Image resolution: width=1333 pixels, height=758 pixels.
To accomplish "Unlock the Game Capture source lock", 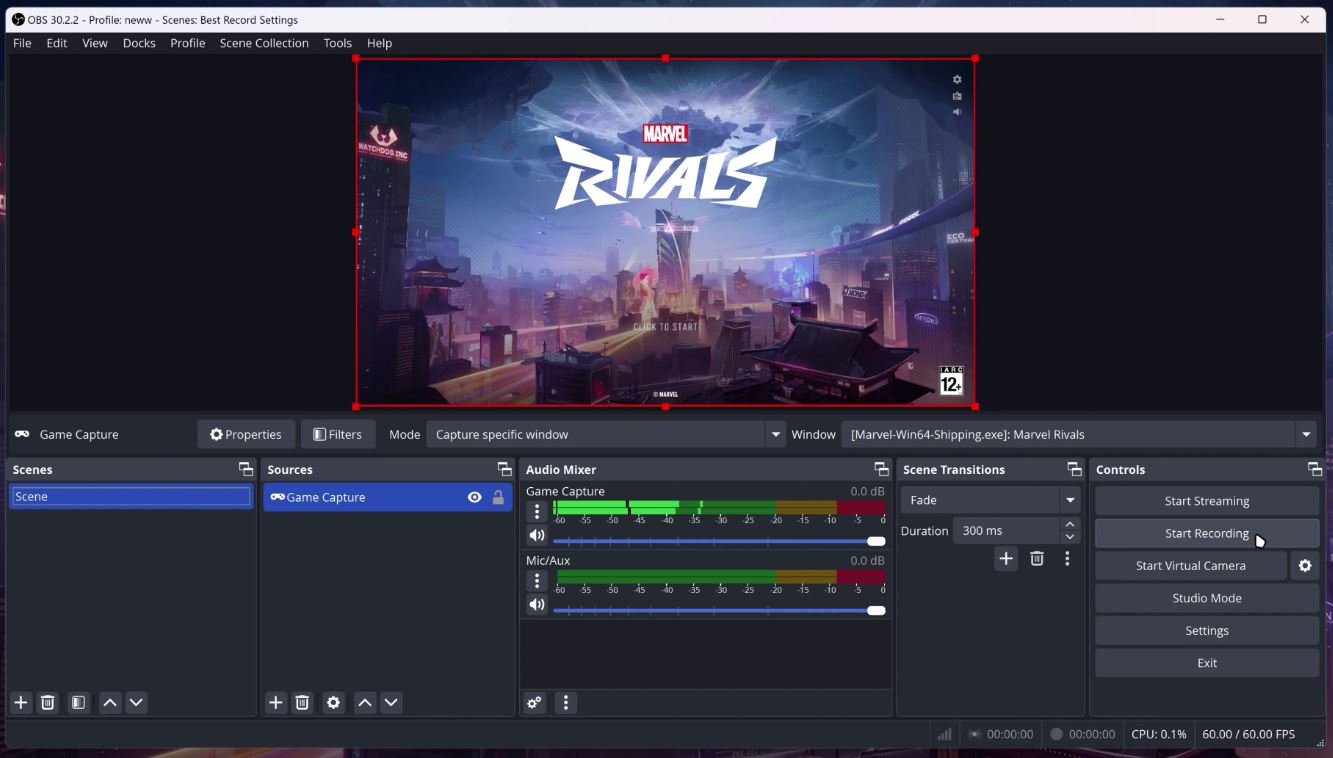I will [x=498, y=497].
